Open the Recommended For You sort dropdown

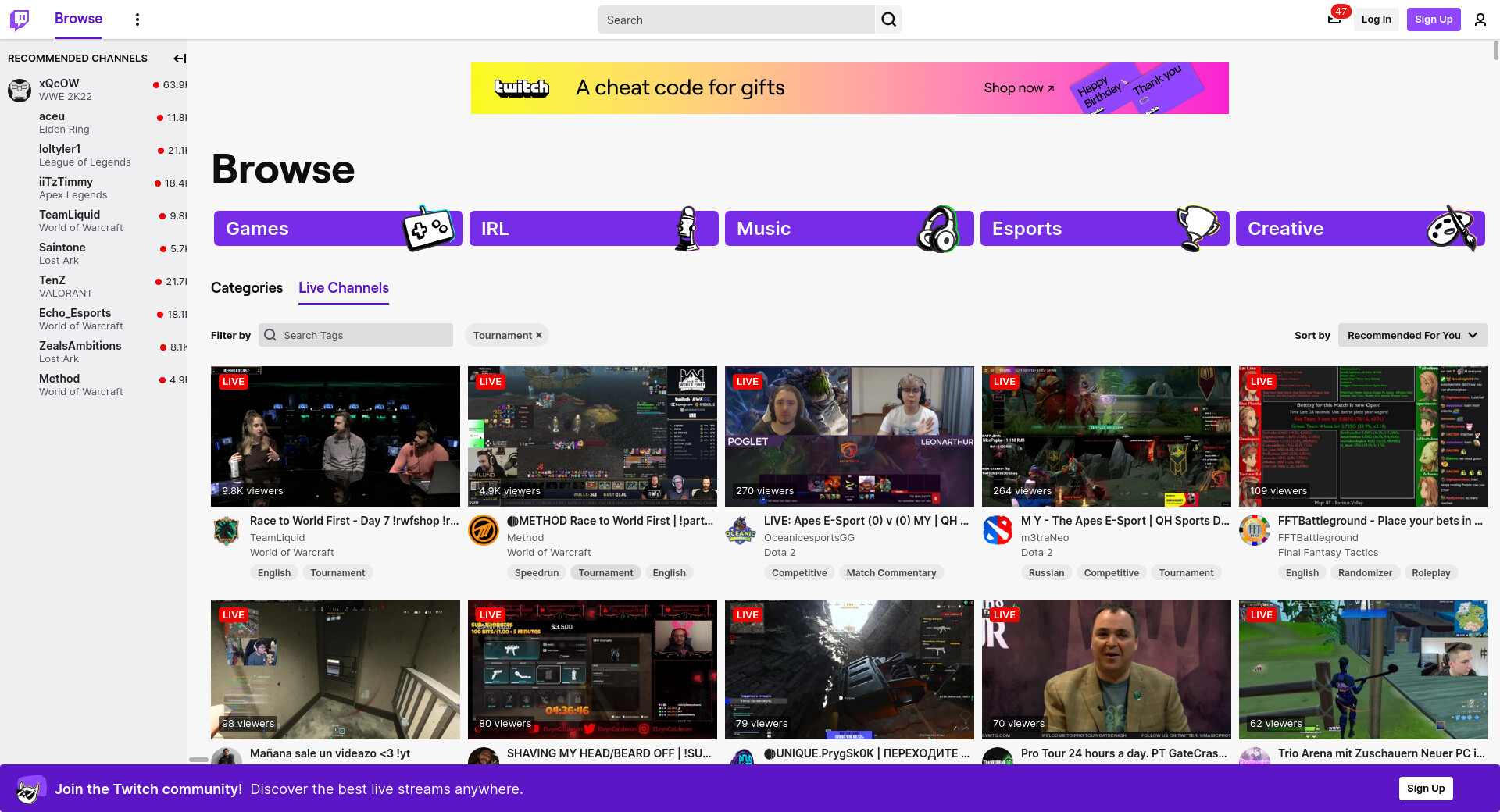point(1412,336)
